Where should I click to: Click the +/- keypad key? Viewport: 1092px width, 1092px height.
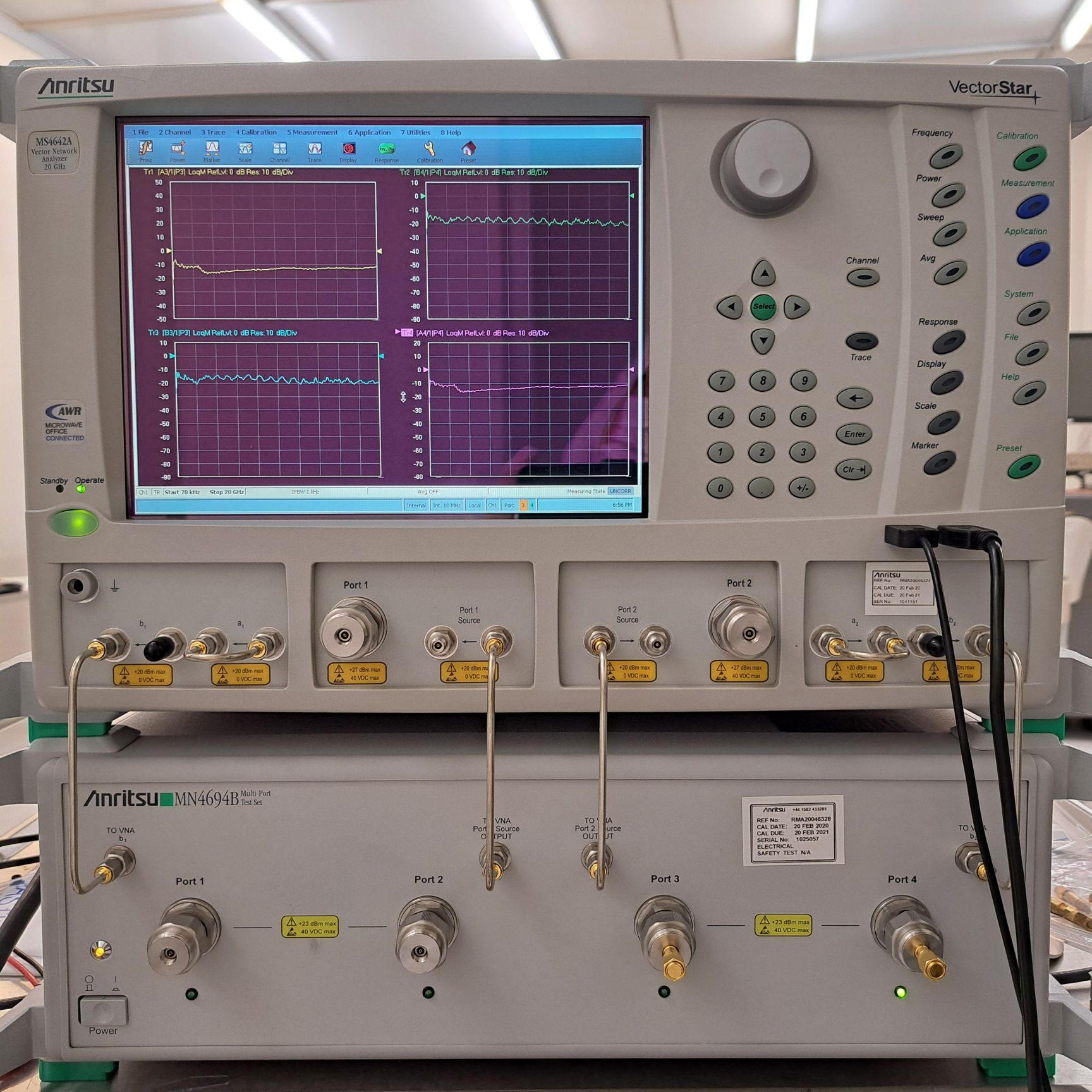coord(802,488)
